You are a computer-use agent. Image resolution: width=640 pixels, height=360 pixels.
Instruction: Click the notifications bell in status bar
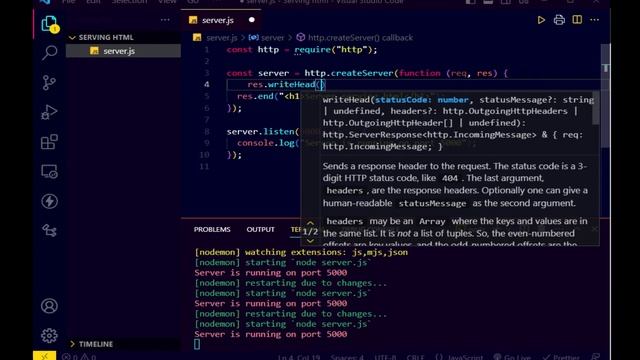596,357
